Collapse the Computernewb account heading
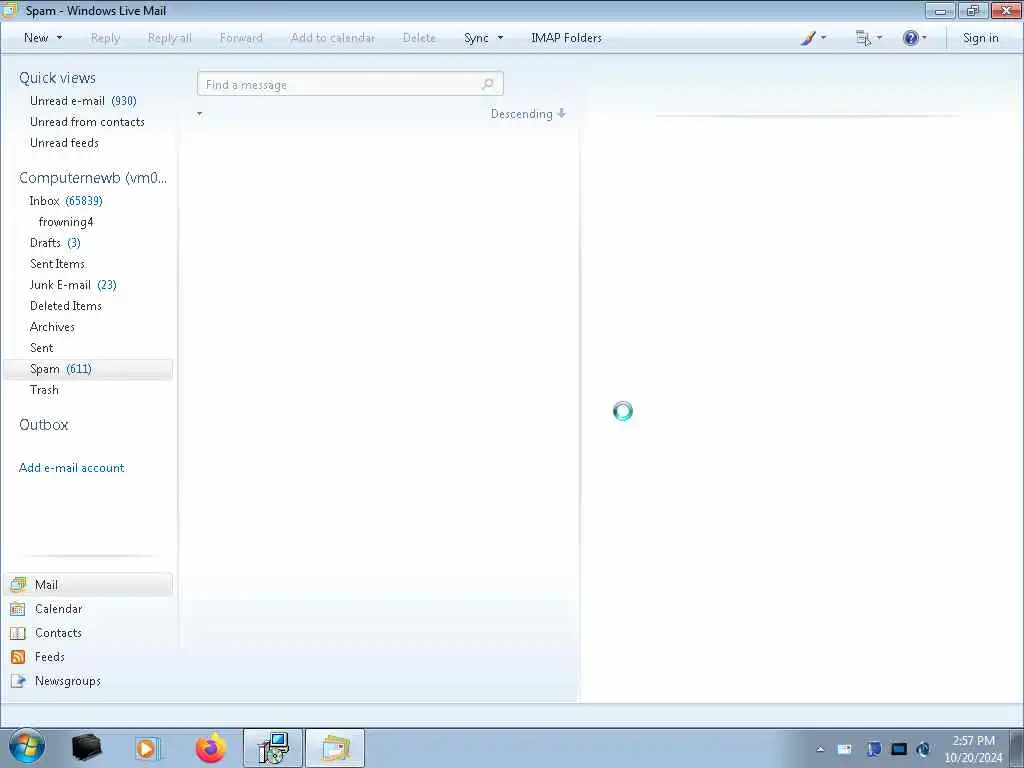 (x=93, y=178)
